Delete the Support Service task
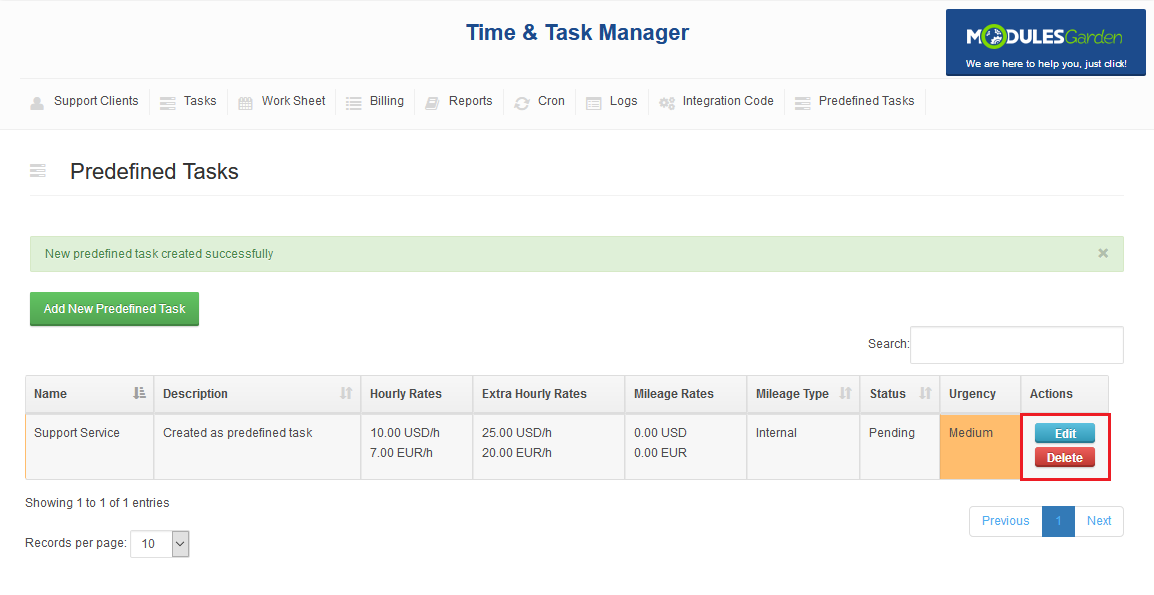The width and height of the screenshot is (1154, 595). tap(1065, 458)
